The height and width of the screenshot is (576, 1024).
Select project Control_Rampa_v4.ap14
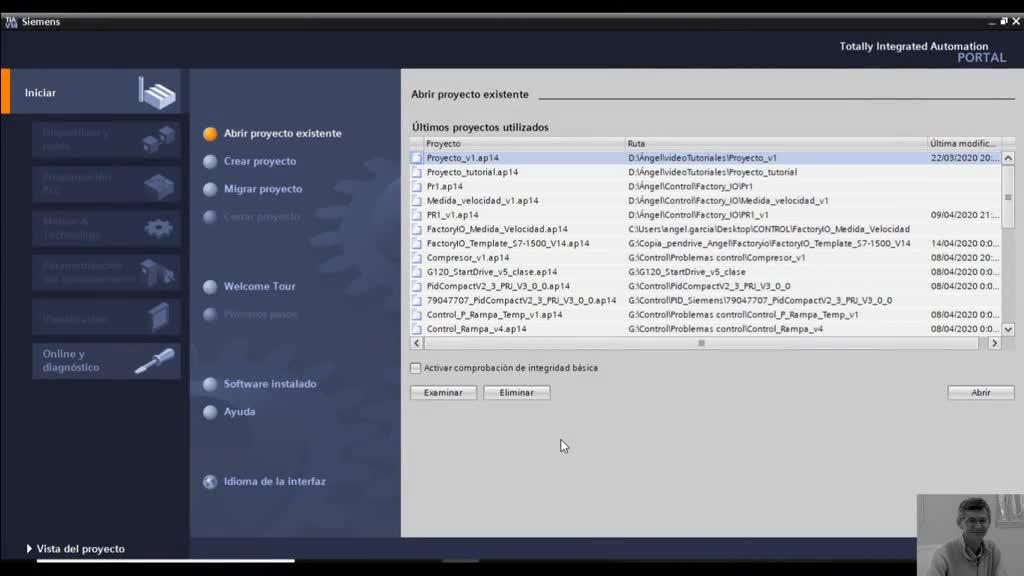[476, 329]
